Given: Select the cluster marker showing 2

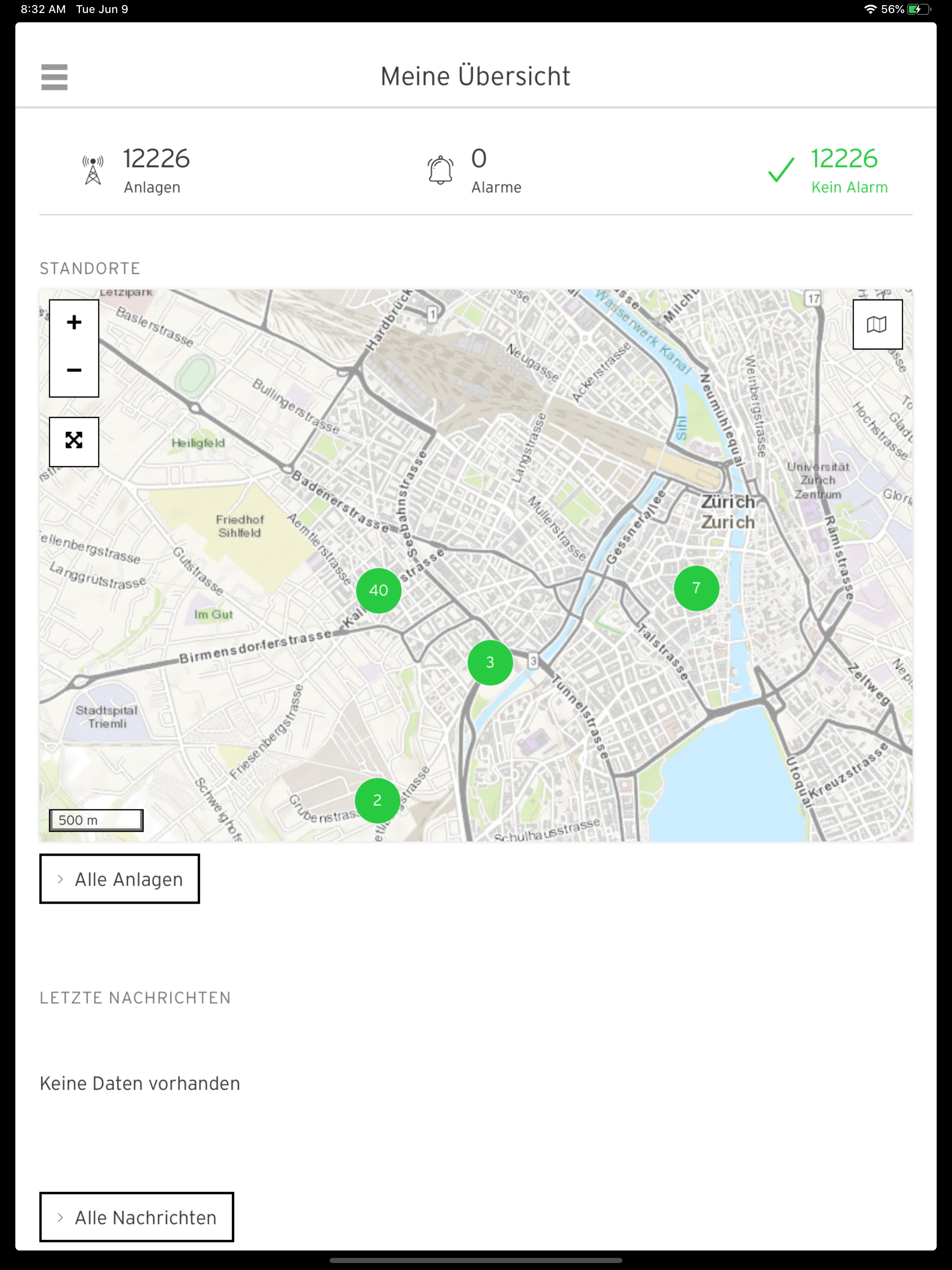Looking at the screenshot, I should coord(377,800).
